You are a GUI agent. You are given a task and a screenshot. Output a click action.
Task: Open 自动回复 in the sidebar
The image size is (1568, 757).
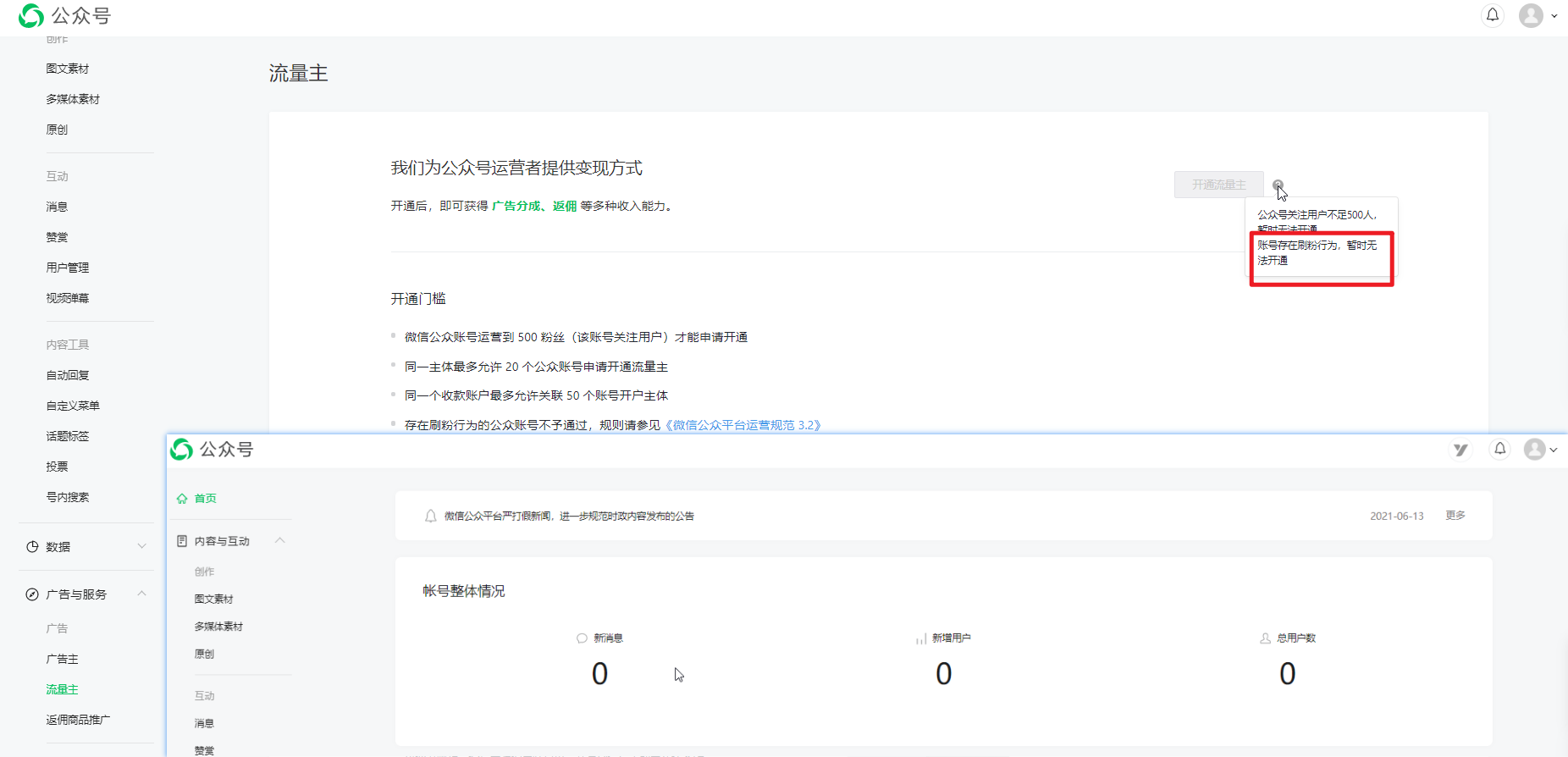click(x=68, y=375)
